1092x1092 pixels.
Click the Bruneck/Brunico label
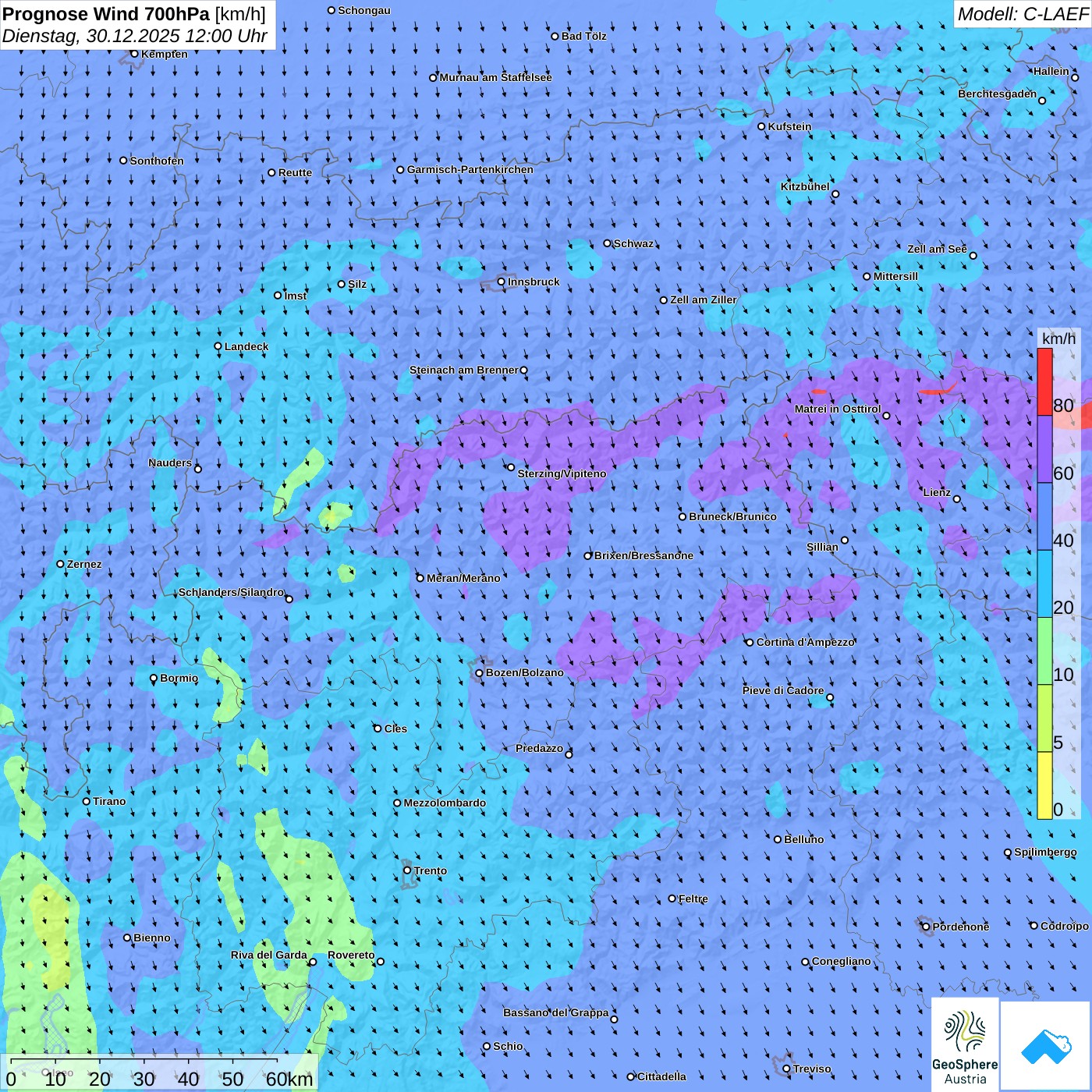[732, 516]
